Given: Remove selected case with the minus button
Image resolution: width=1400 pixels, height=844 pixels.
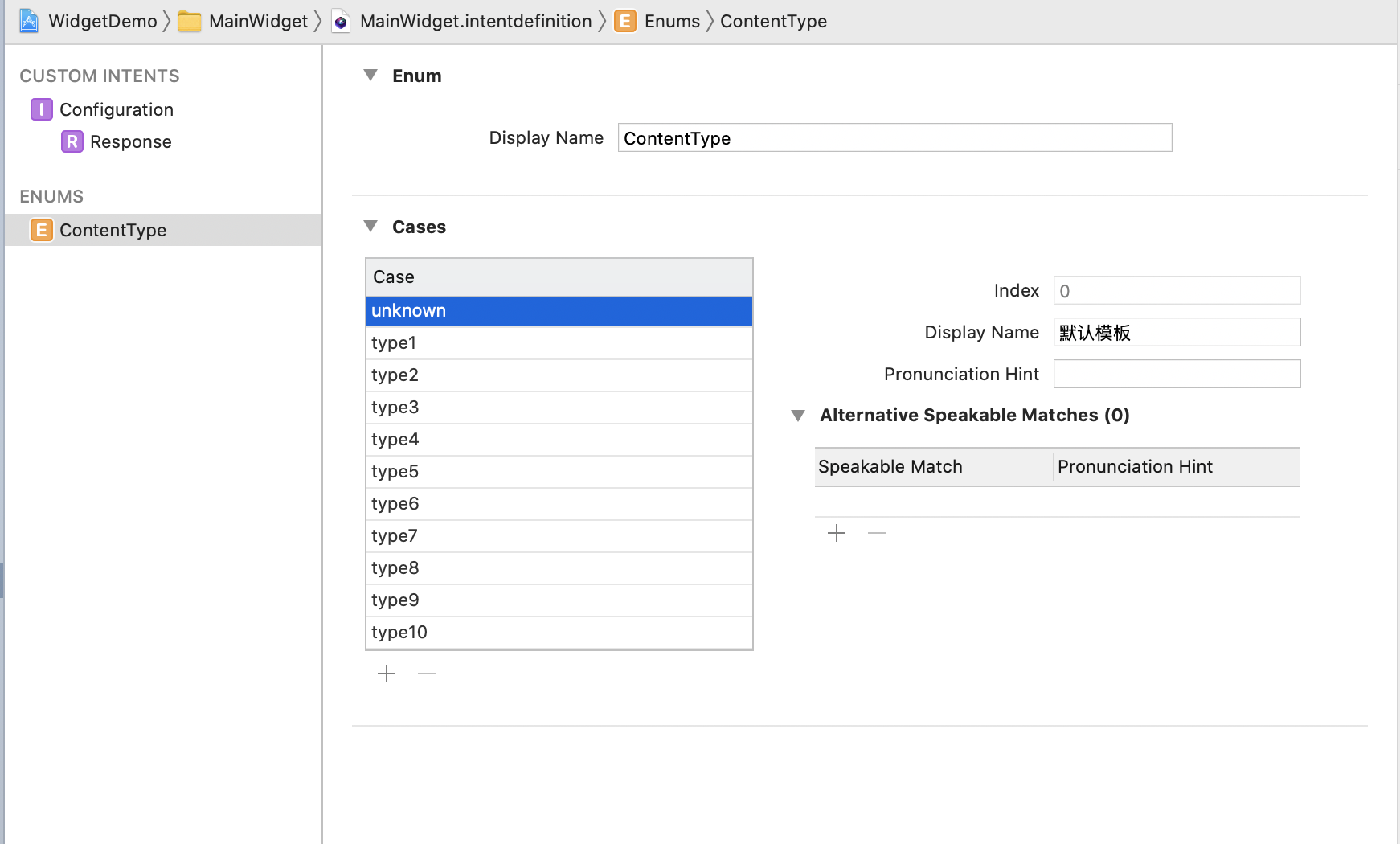Looking at the screenshot, I should pos(427,674).
